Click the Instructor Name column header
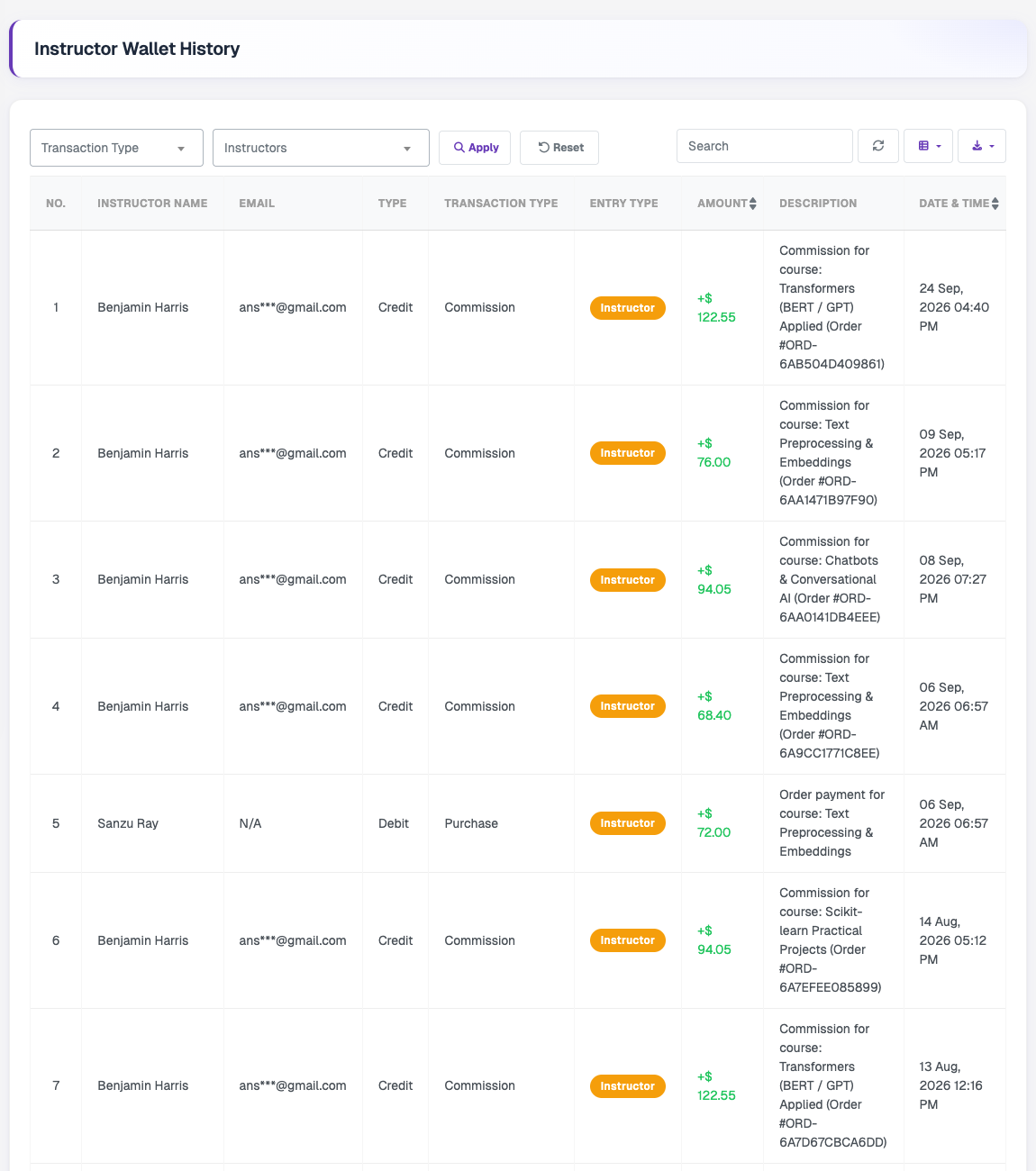Screen dimensions: 1036x1171 coord(152,204)
